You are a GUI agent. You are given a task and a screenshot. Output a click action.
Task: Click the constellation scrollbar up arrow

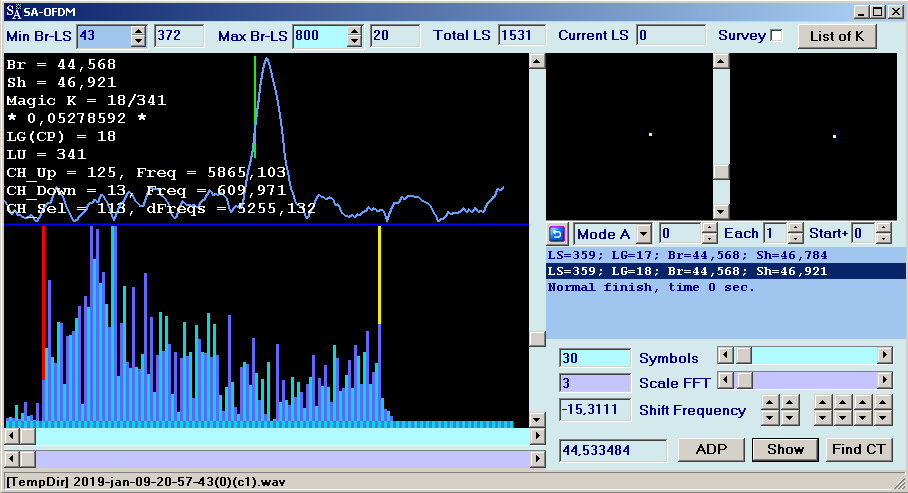coord(720,61)
